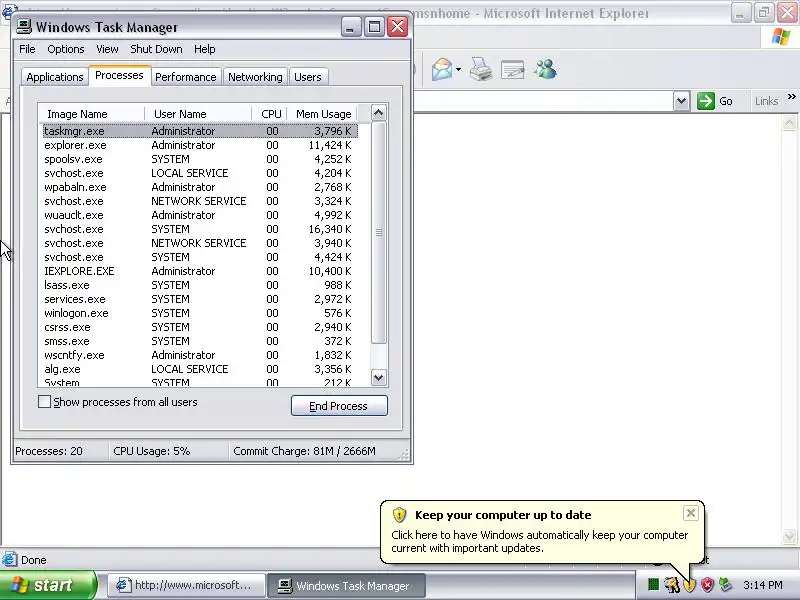800x600 pixels.
Task: Enable Show processes from all users
Action: click(x=44, y=402)
